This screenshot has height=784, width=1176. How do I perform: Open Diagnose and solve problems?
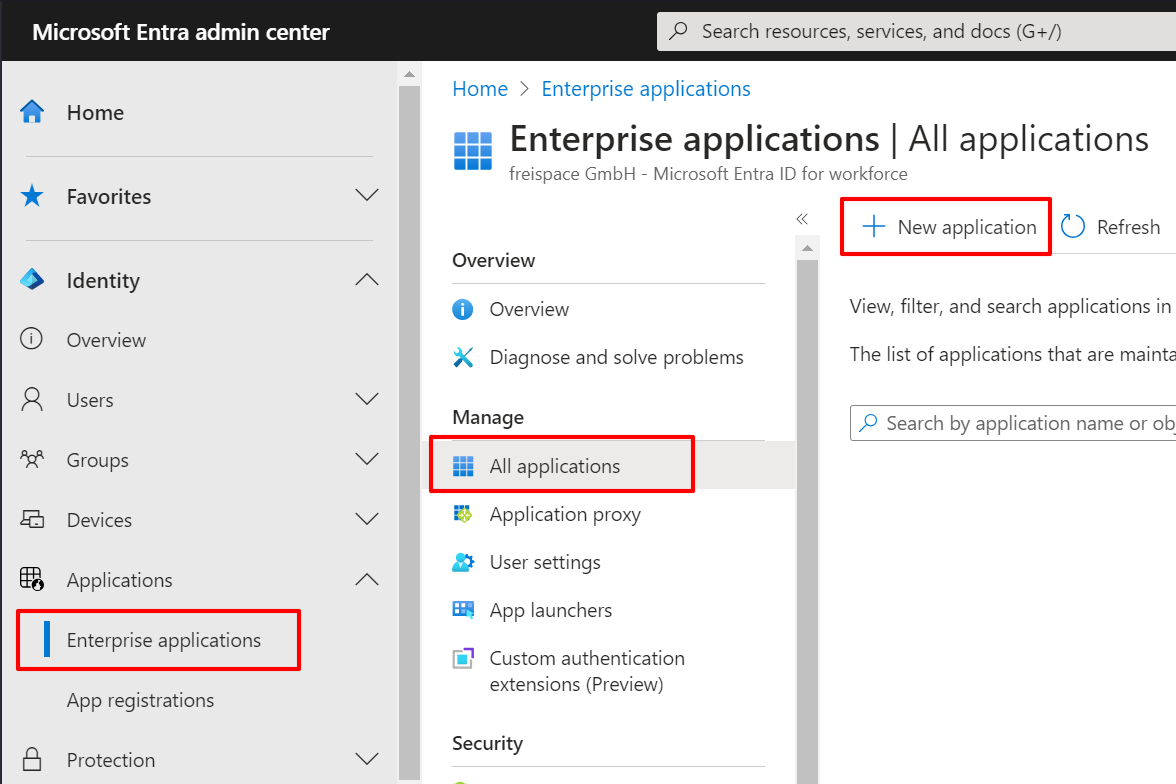(615, 357)
